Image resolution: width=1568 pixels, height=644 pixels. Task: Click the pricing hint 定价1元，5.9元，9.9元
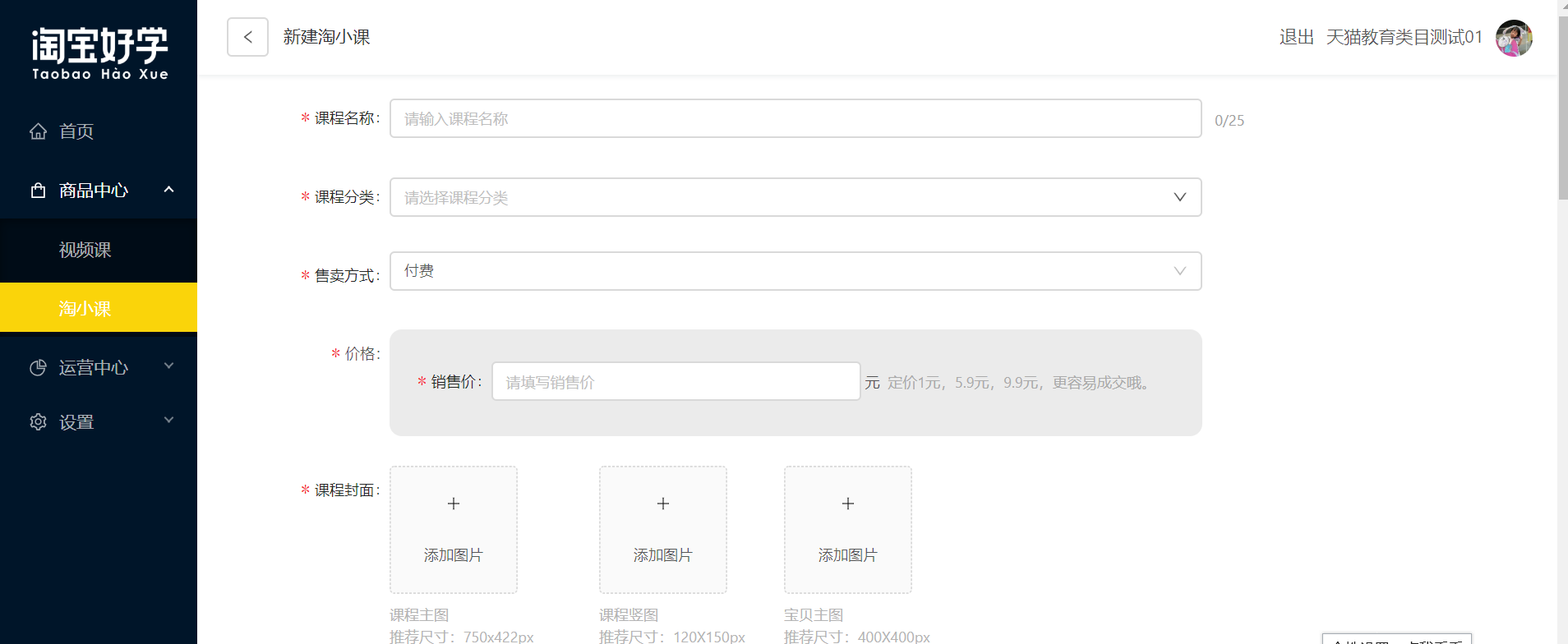(1019, 383)
